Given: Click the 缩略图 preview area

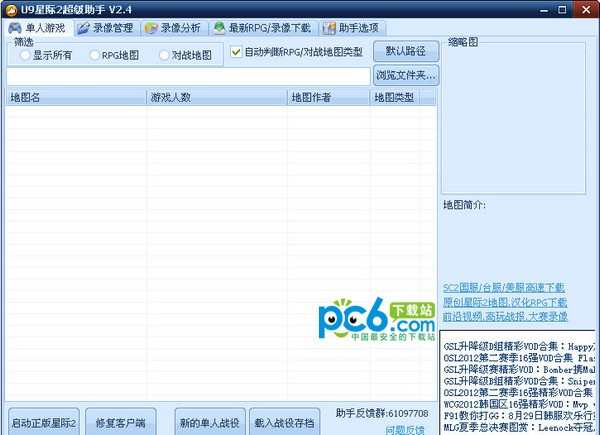Looking at the screenshot, I should click(514, 118).
